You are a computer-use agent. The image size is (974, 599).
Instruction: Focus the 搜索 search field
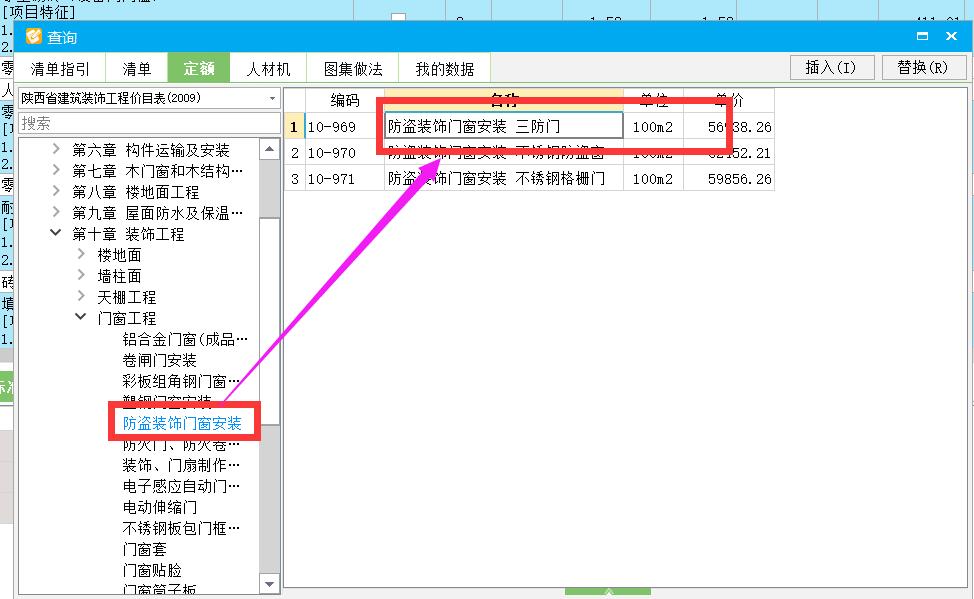point(149,123)
